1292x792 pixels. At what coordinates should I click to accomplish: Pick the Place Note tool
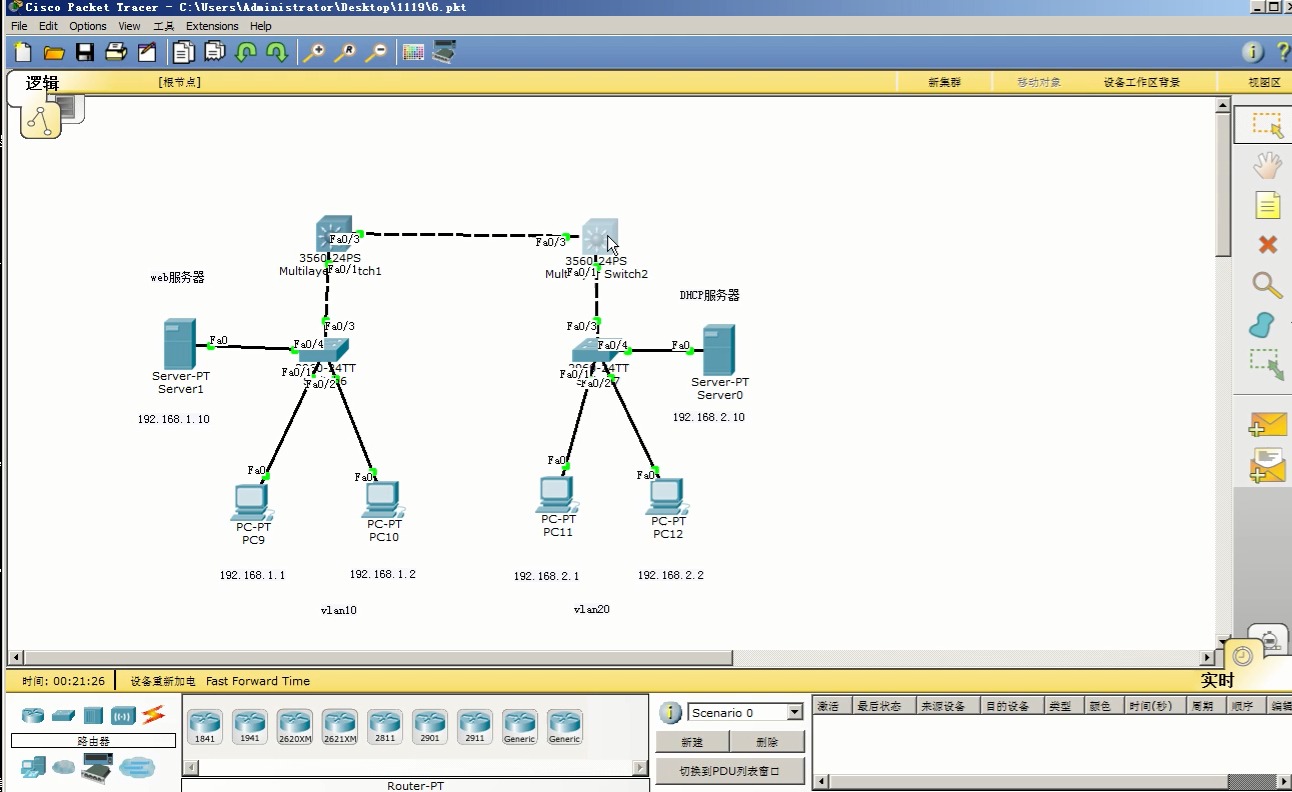pyautogui.click(x=1267, y=205)
